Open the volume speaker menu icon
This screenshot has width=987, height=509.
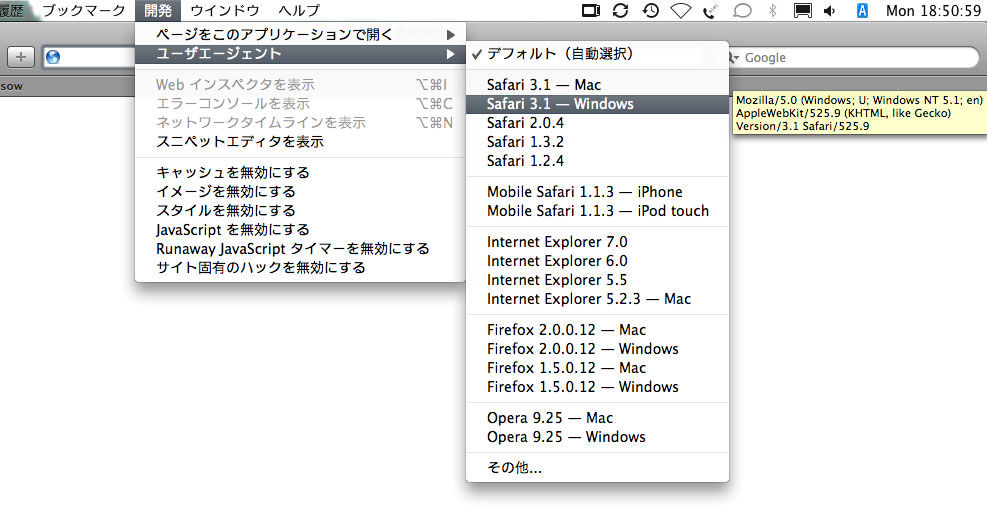pyautogui.click(x=830, y=11)
